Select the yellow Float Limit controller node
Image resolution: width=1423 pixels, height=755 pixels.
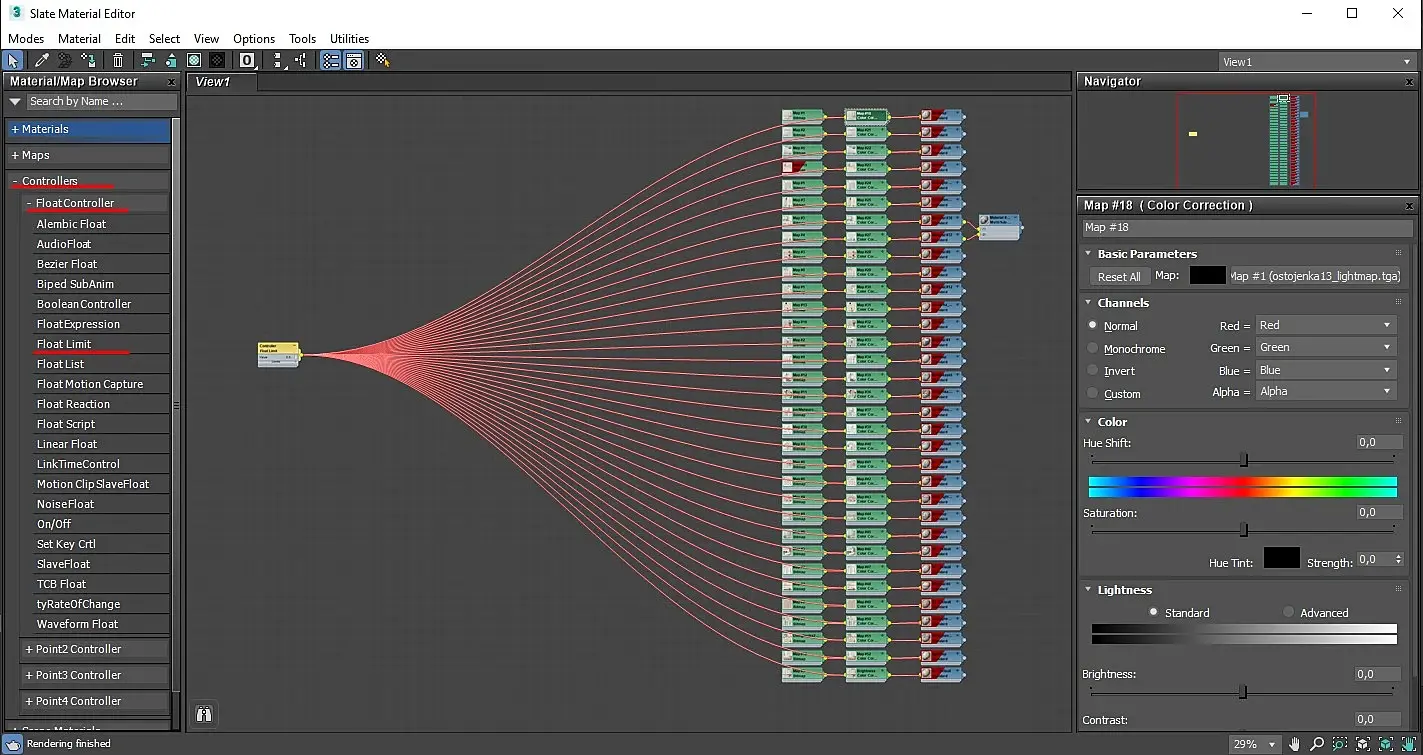tap(278, 354)
